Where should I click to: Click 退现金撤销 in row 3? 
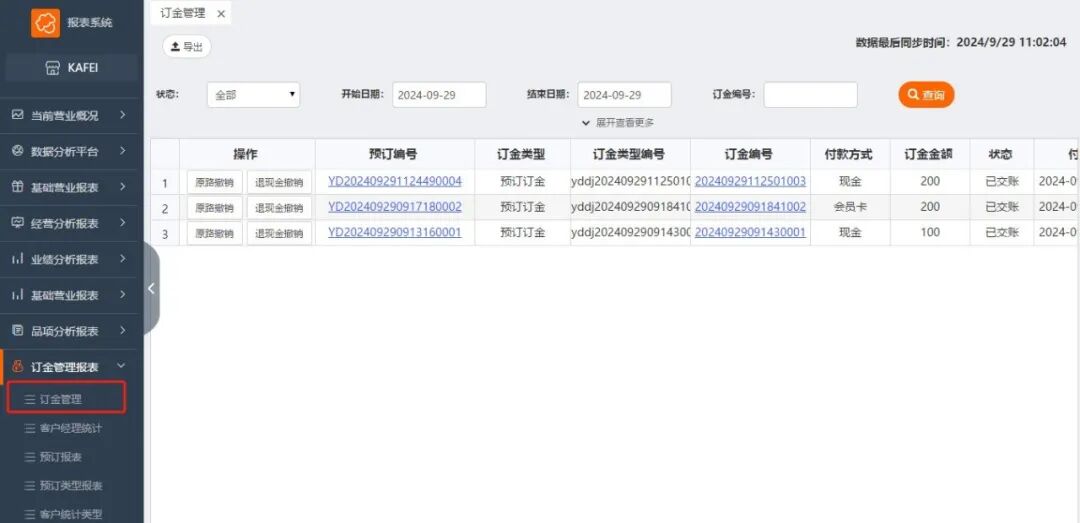tap(280, 233)
